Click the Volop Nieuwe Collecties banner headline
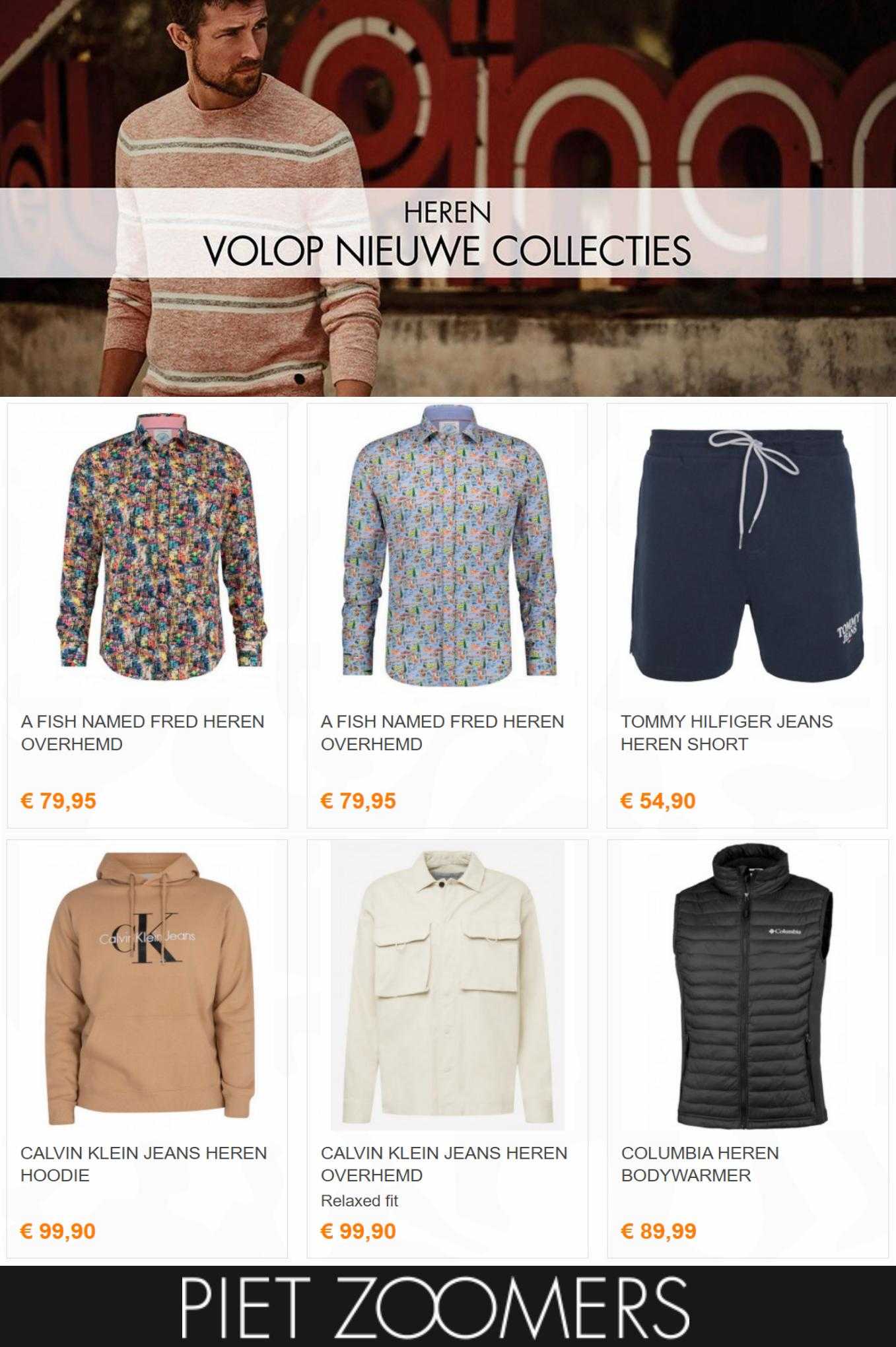Screen dimensions: 896x1347 click(x=448, y=250)
